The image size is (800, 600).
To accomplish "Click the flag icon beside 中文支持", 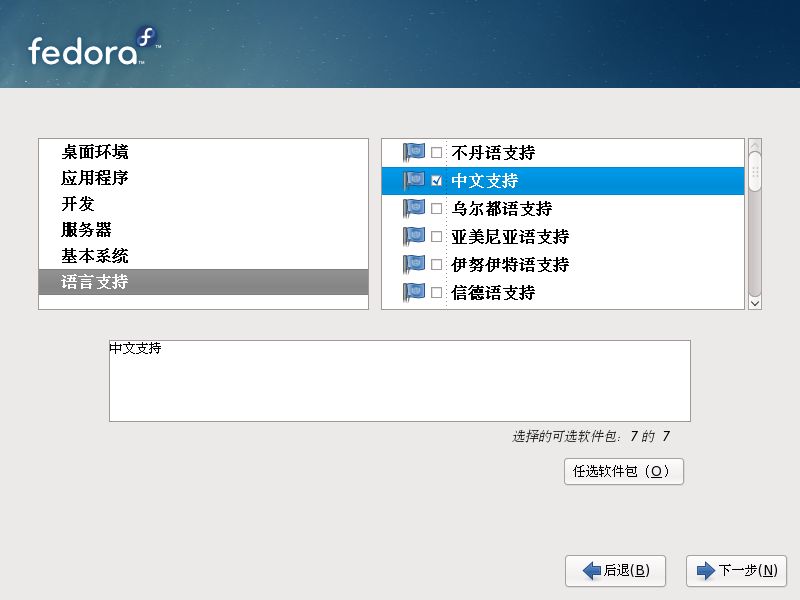I will coord(414,180).
